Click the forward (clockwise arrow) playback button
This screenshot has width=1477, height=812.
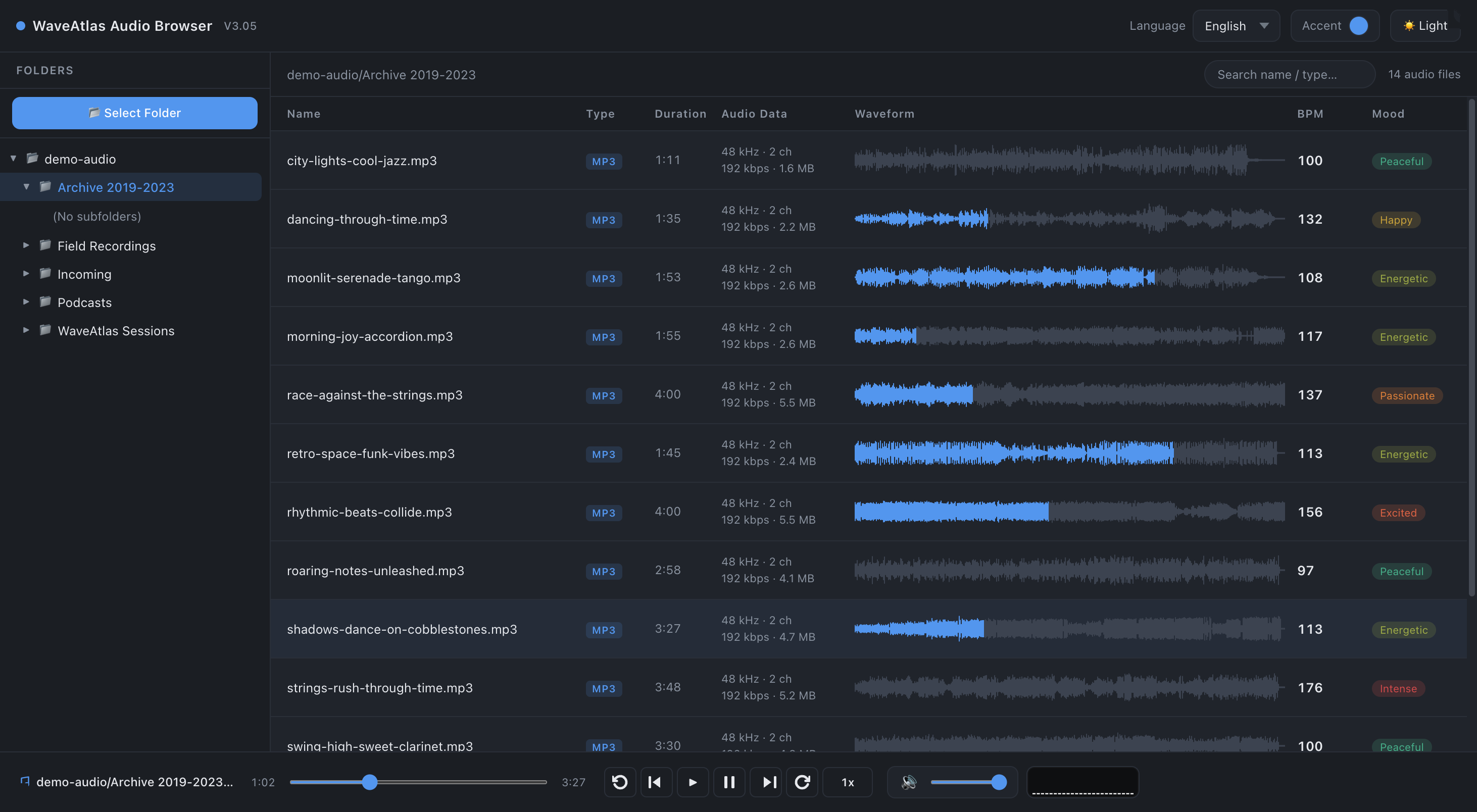[802, 782]
